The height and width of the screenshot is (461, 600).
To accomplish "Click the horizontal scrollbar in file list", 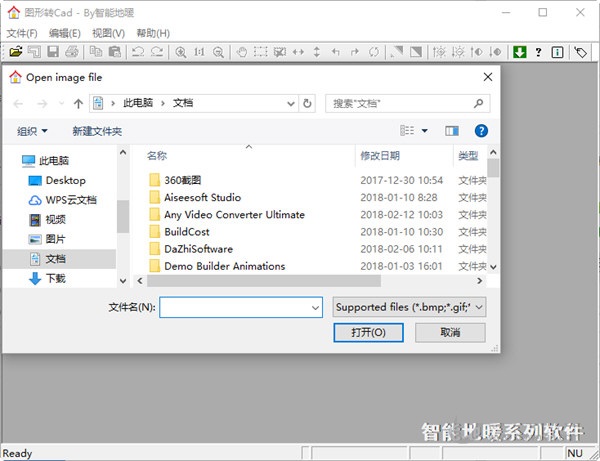I will (x=264, y=281).
